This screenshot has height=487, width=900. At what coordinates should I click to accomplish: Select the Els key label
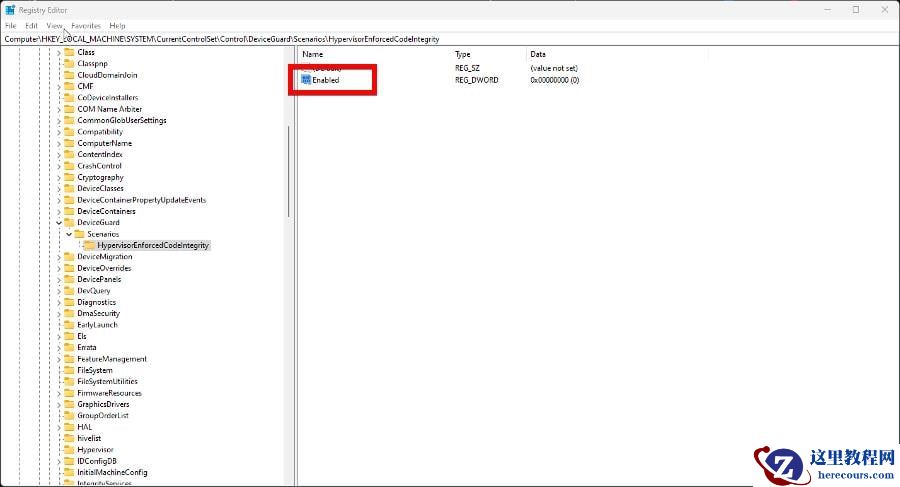tap(82, 337)
